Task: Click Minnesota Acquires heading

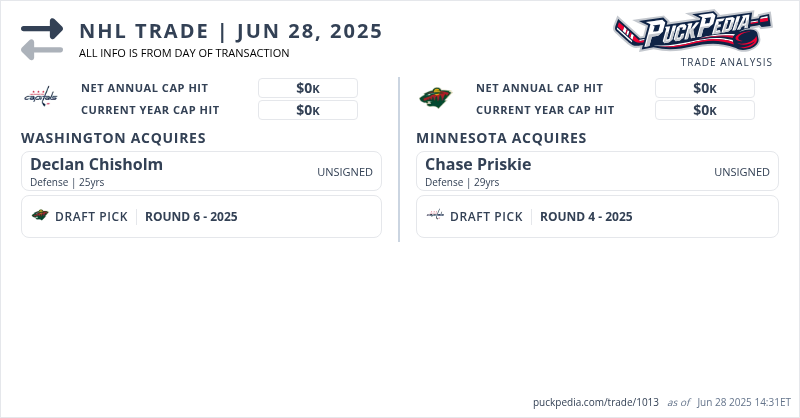Action: [501, 138]
